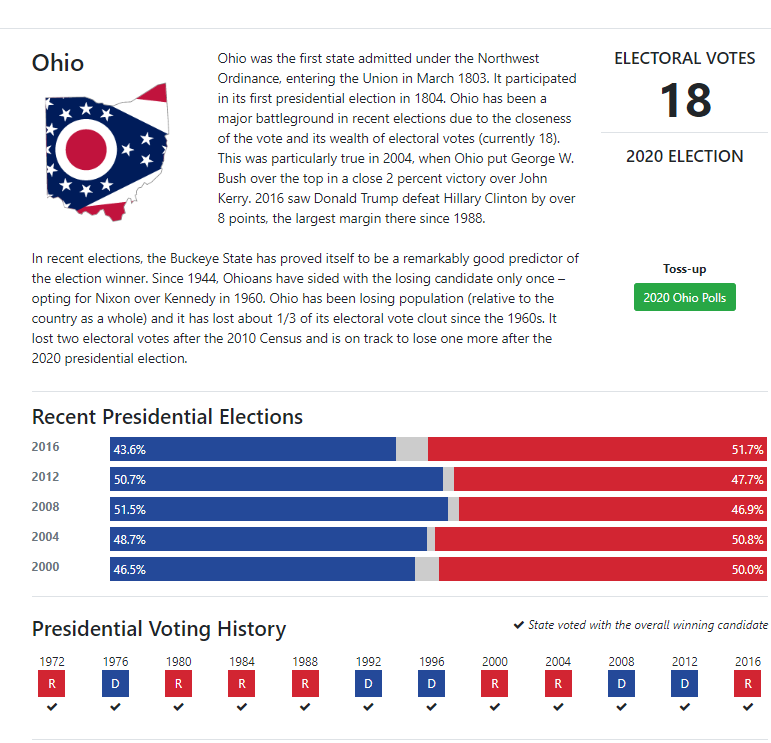Click the checkmark beside the winning candidate legend

click(x=519, y=625)
